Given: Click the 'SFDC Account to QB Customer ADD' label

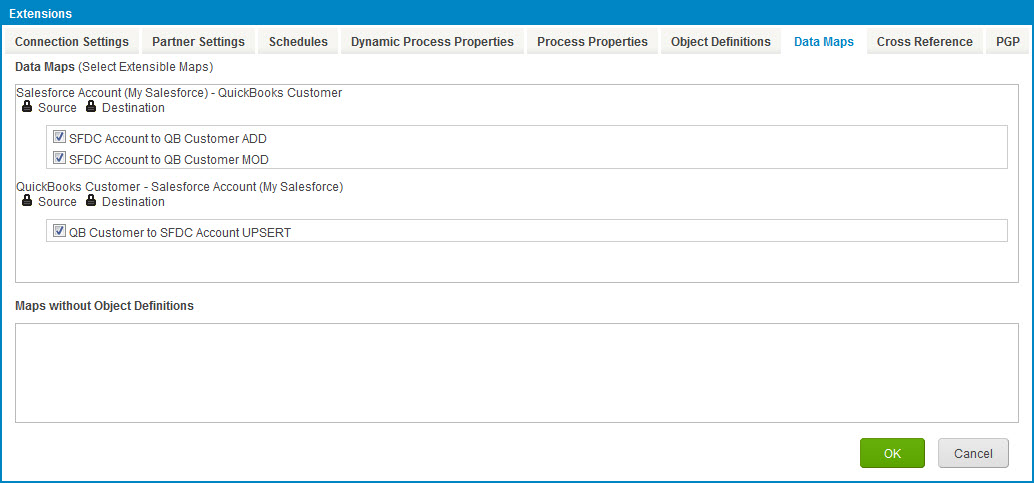Looking at the screenshot, I should pos(167,139).
